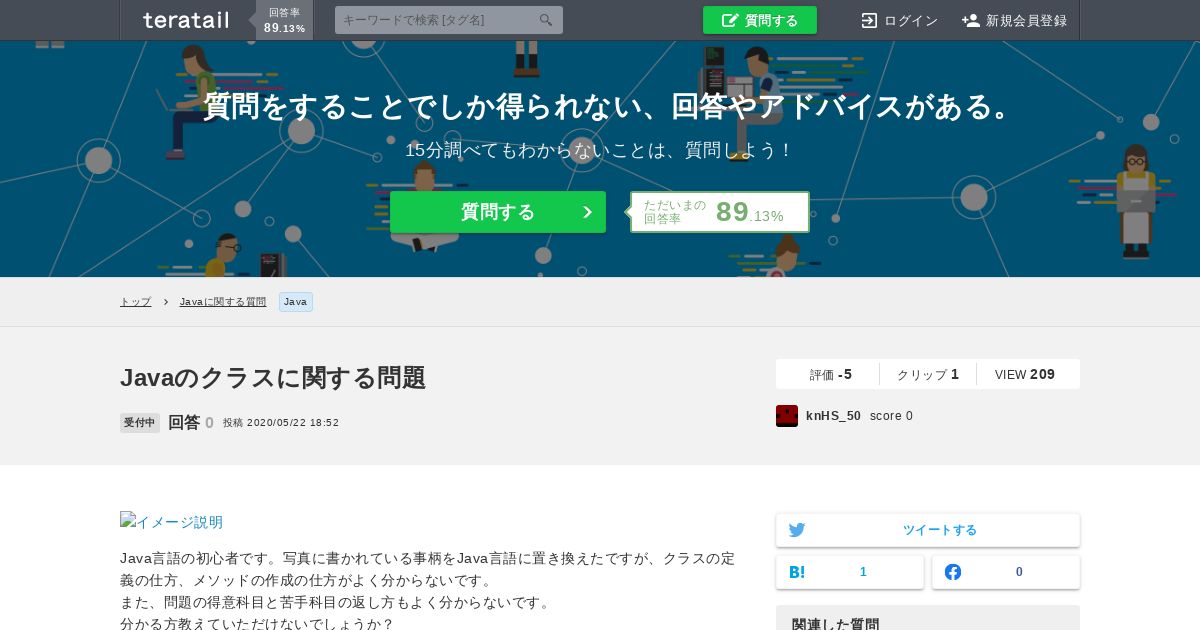This screenshot has height=630, width=1200.
Task: Click the 関連した質問 heading
Action: pos(836,624)
